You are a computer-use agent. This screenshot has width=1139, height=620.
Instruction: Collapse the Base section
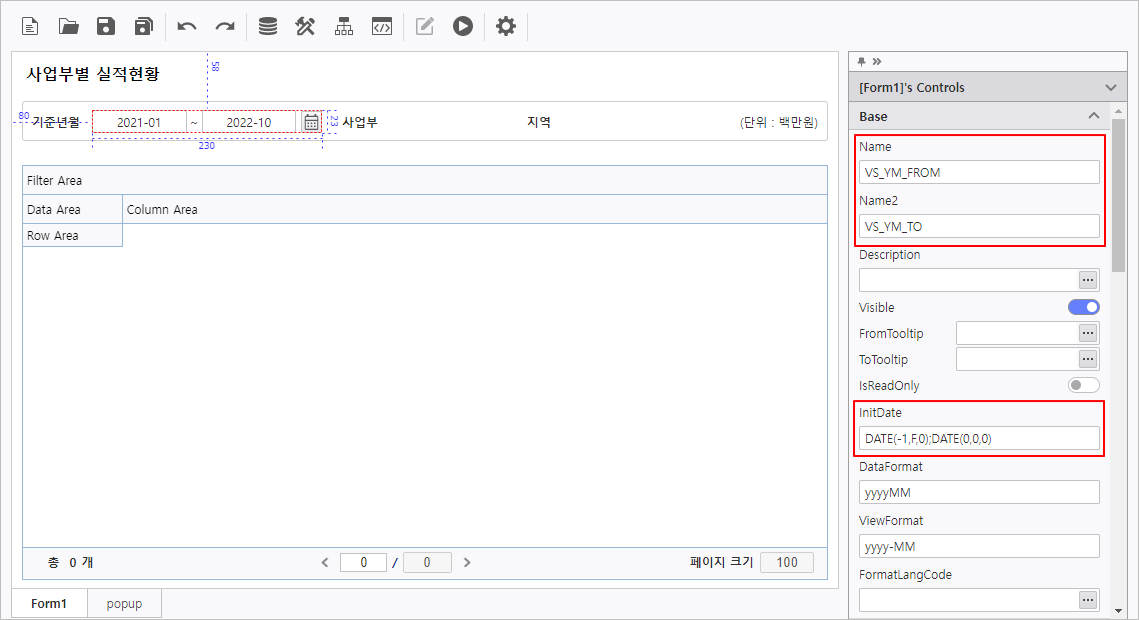(1093, 117)
